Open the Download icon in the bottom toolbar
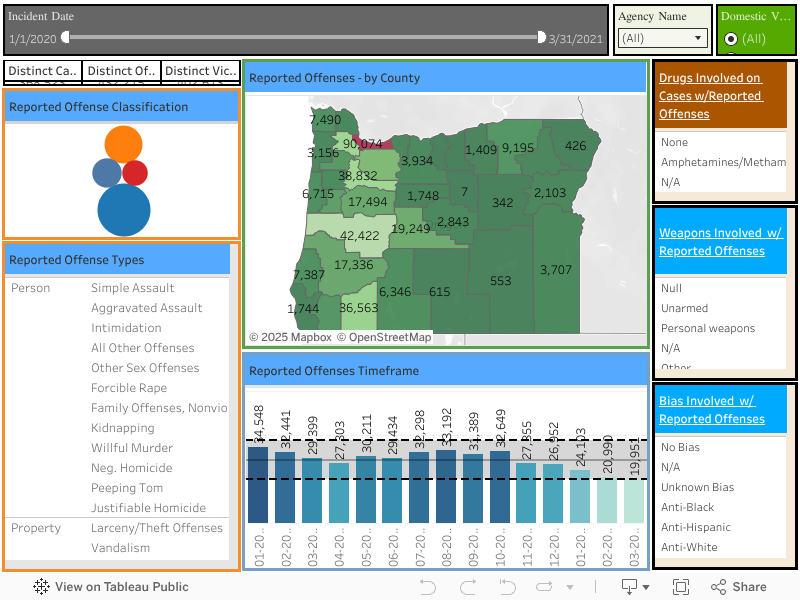 pos(630,587)
